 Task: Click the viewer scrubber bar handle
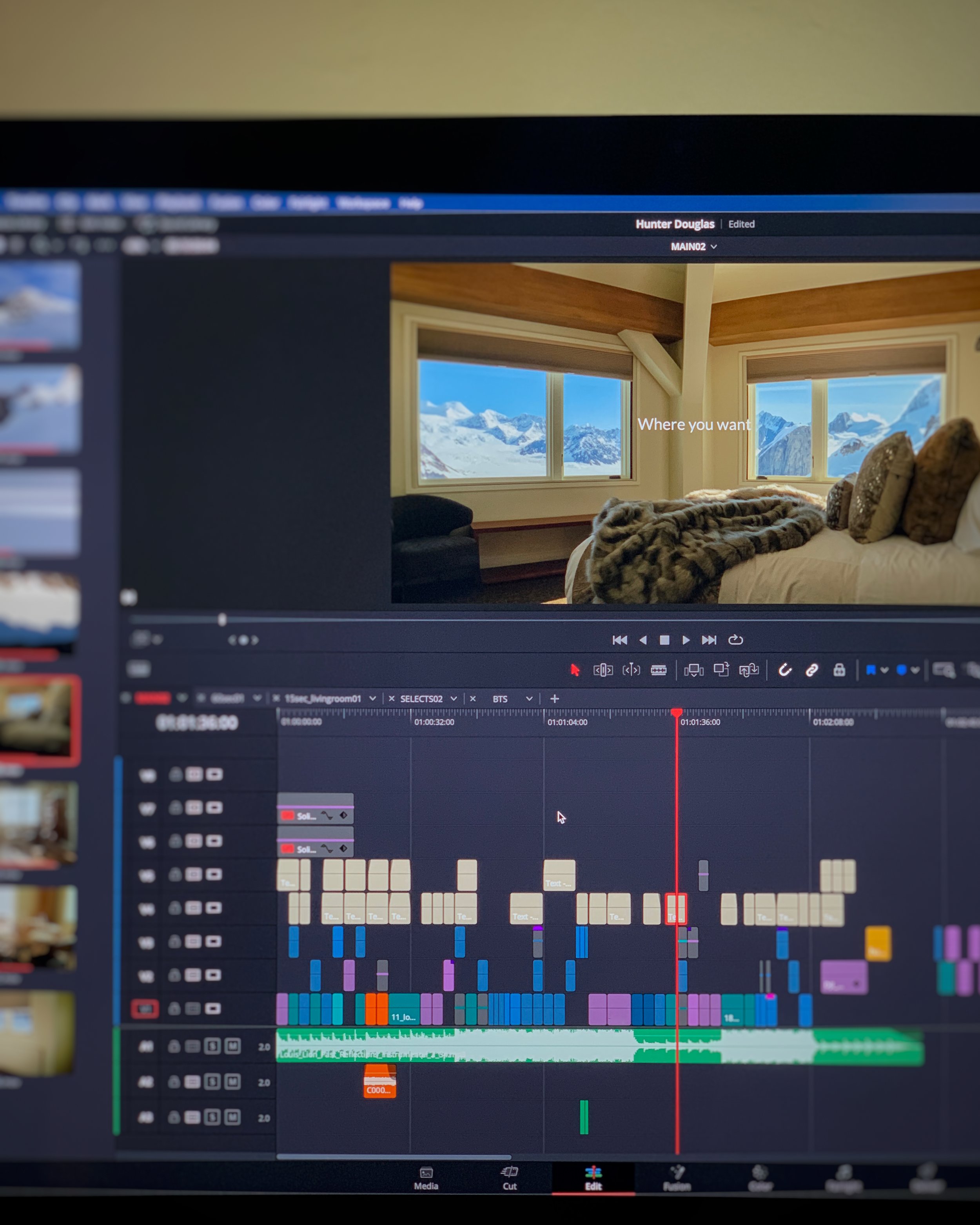click(222, 619)
